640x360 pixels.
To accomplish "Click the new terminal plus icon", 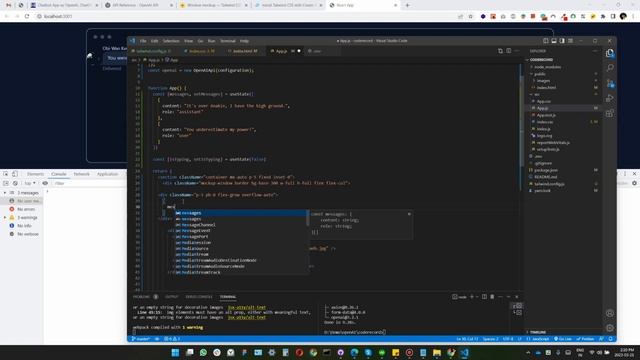I will [x=472, y=297].
